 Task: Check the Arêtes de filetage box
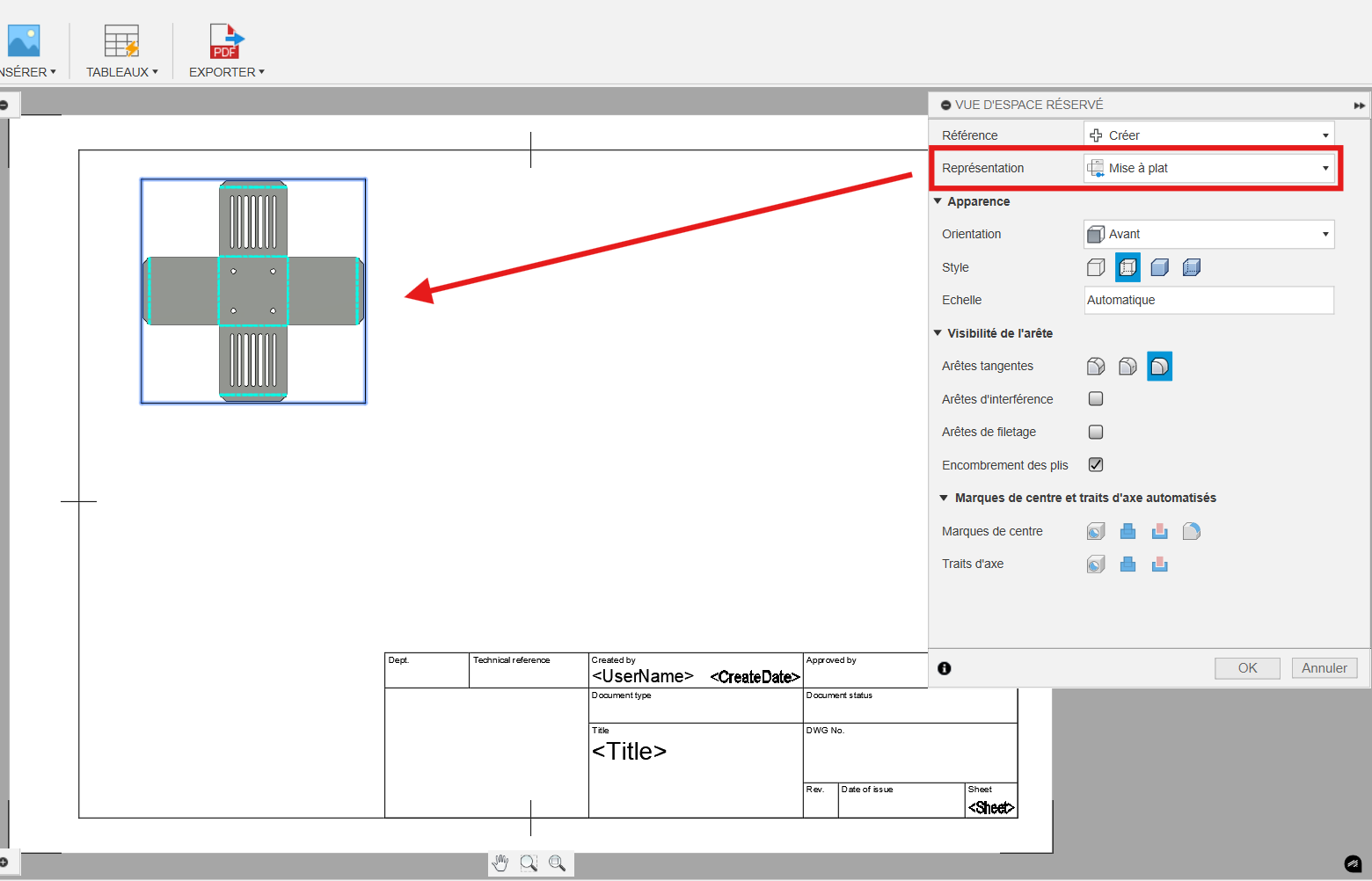[1096, 432]
